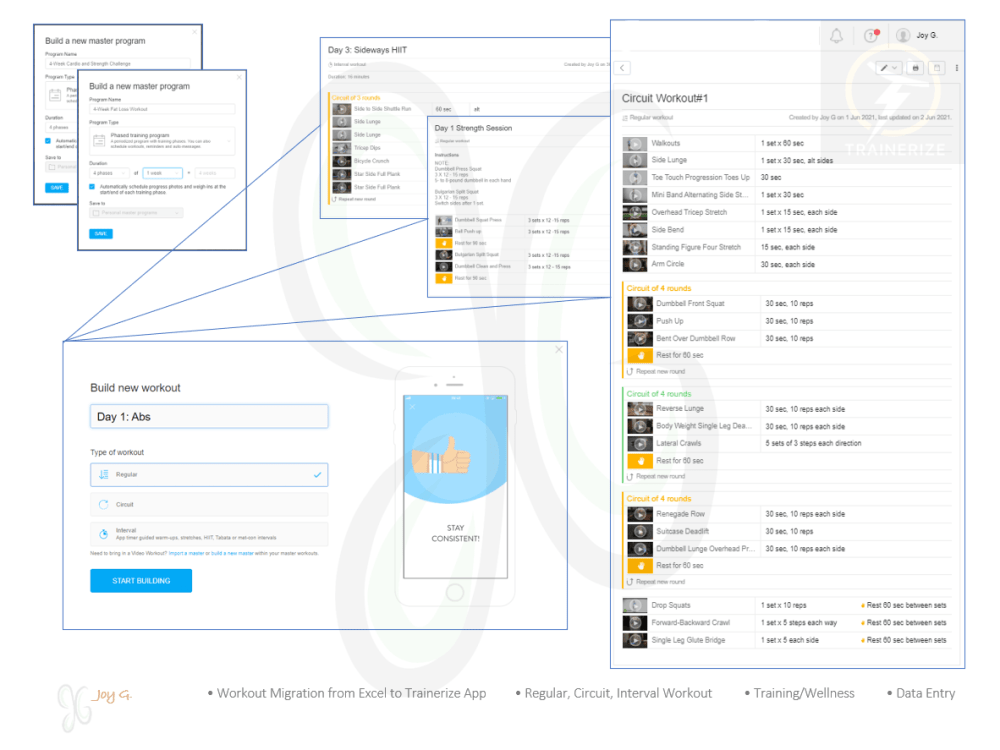Click the rest hand icon after Bent Over Dumbbell Row

640,355
